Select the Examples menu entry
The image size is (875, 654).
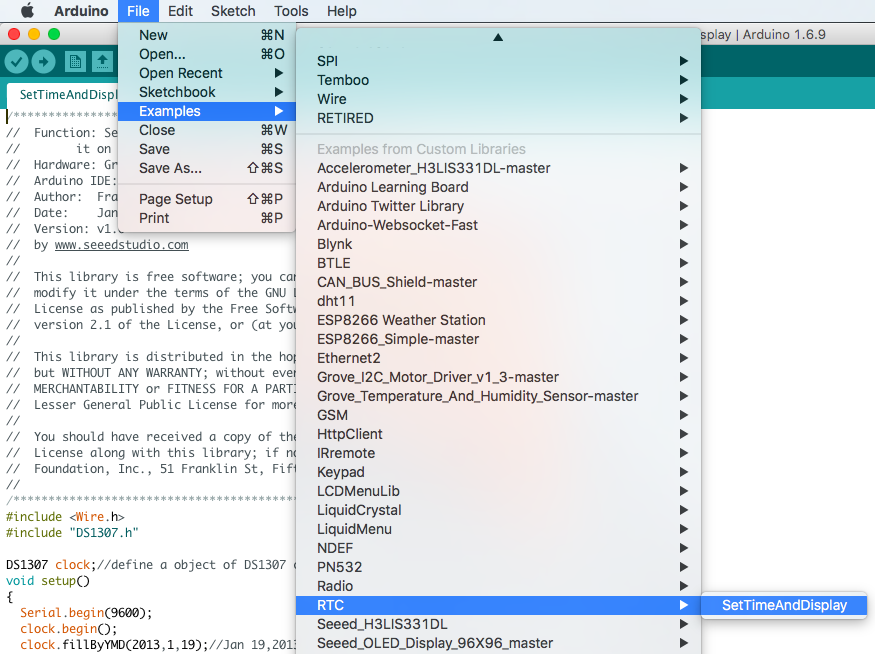click(x=206, y=111)
